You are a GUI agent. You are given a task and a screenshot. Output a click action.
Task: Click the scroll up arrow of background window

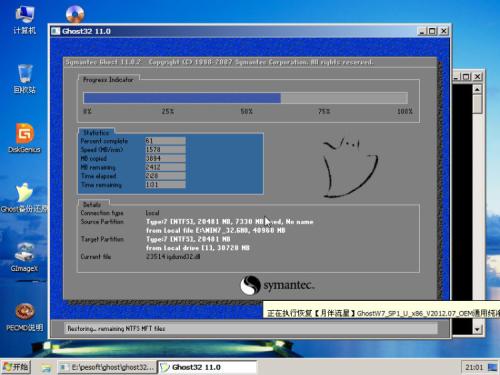coord(477,89)
